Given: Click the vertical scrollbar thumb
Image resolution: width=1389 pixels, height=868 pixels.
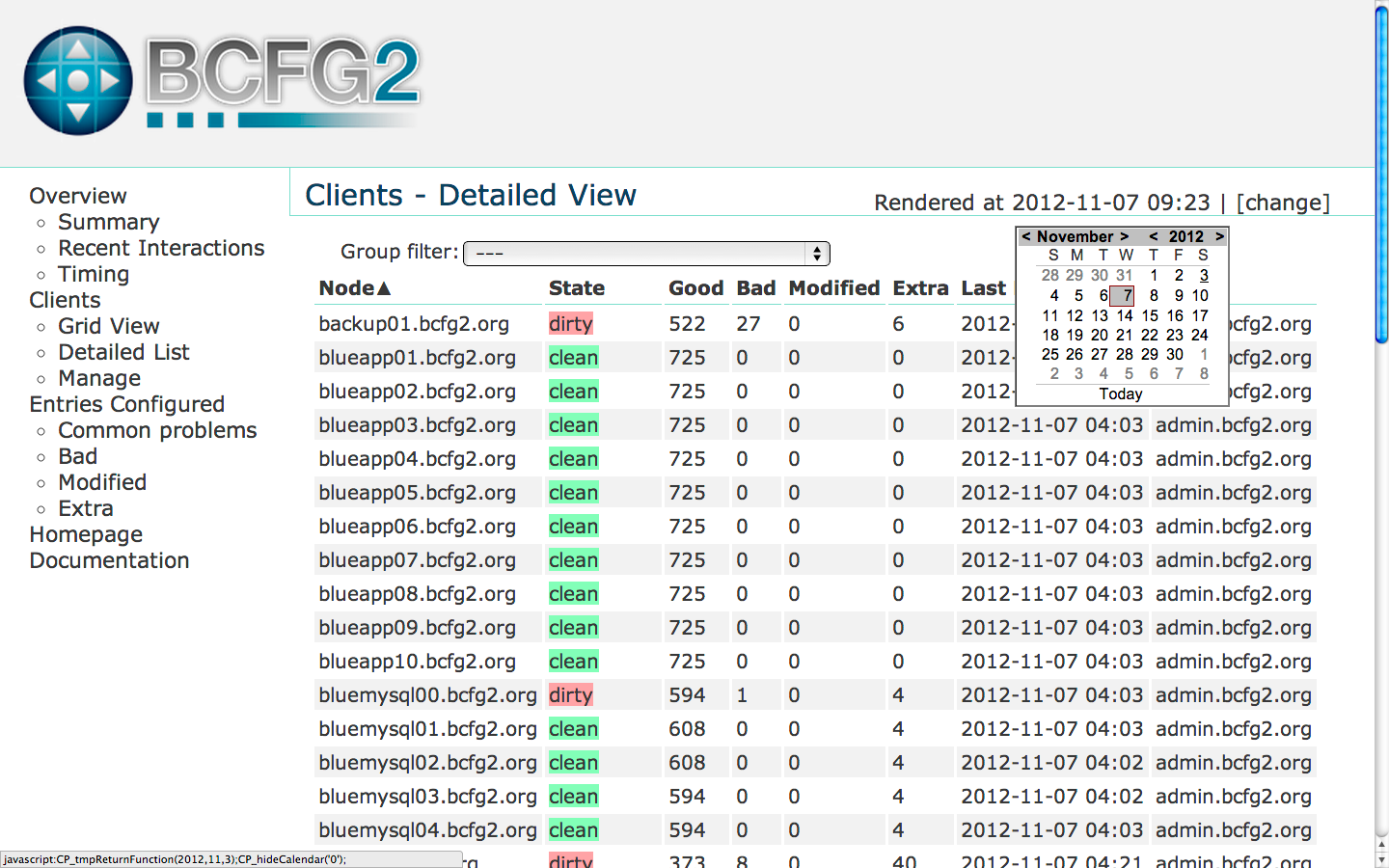Looking at the screenshot, I should [1381, 174].
